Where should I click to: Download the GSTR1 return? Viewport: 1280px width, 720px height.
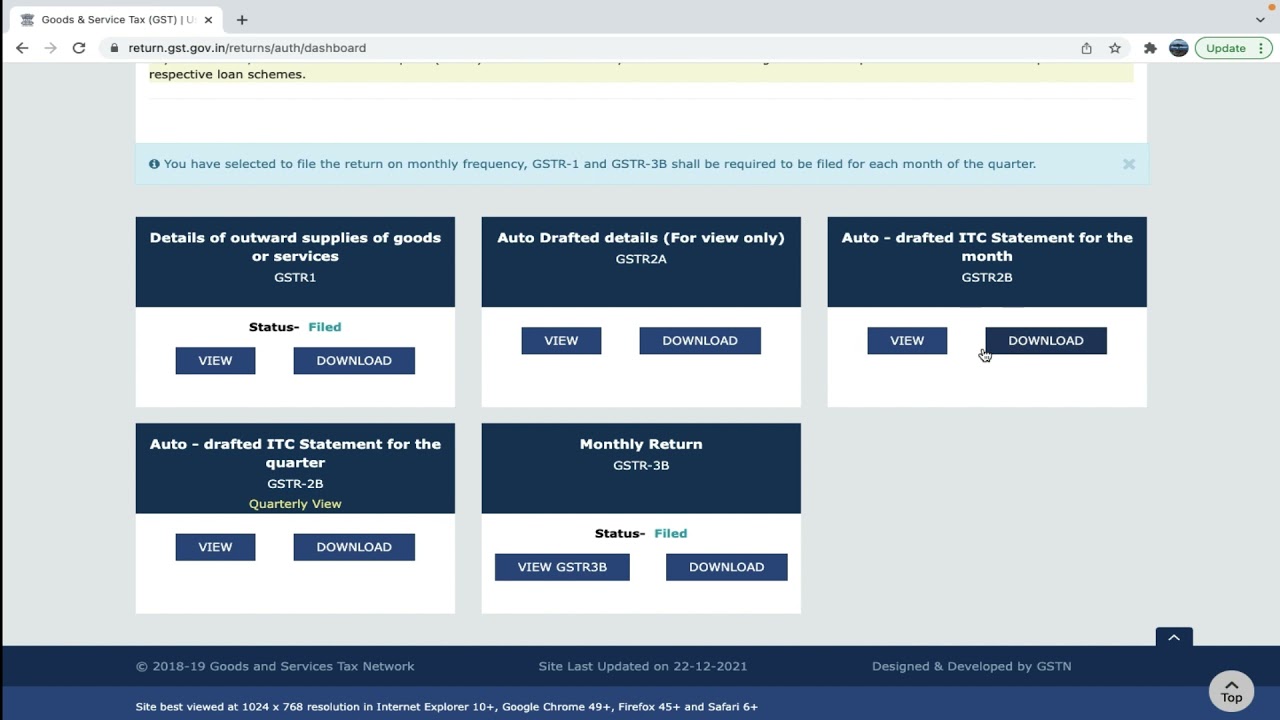click(x=354, y=361)
